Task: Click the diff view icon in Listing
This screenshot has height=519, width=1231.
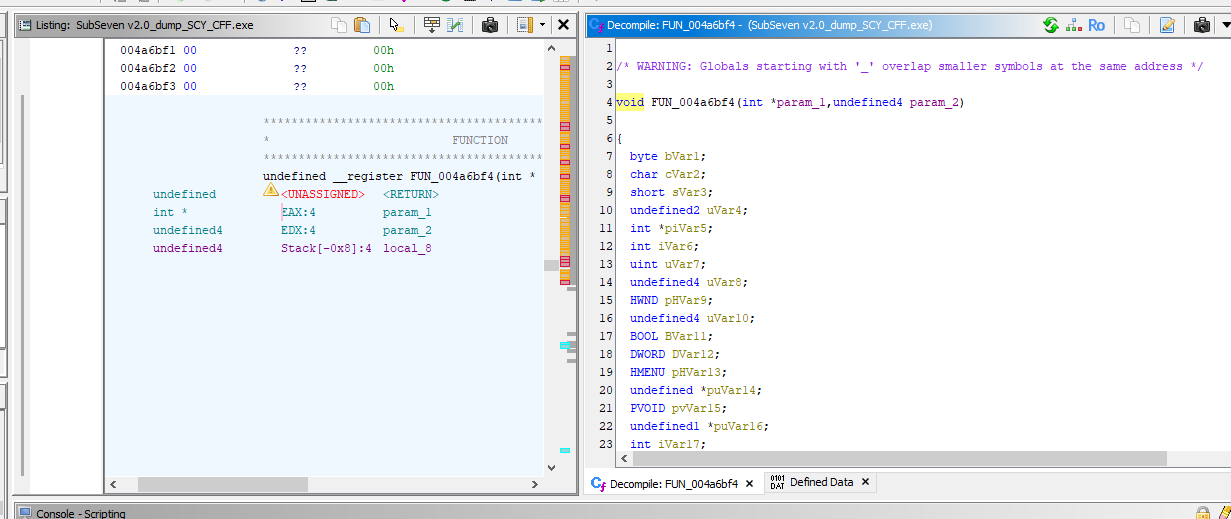Action: [x=455, y=25]
